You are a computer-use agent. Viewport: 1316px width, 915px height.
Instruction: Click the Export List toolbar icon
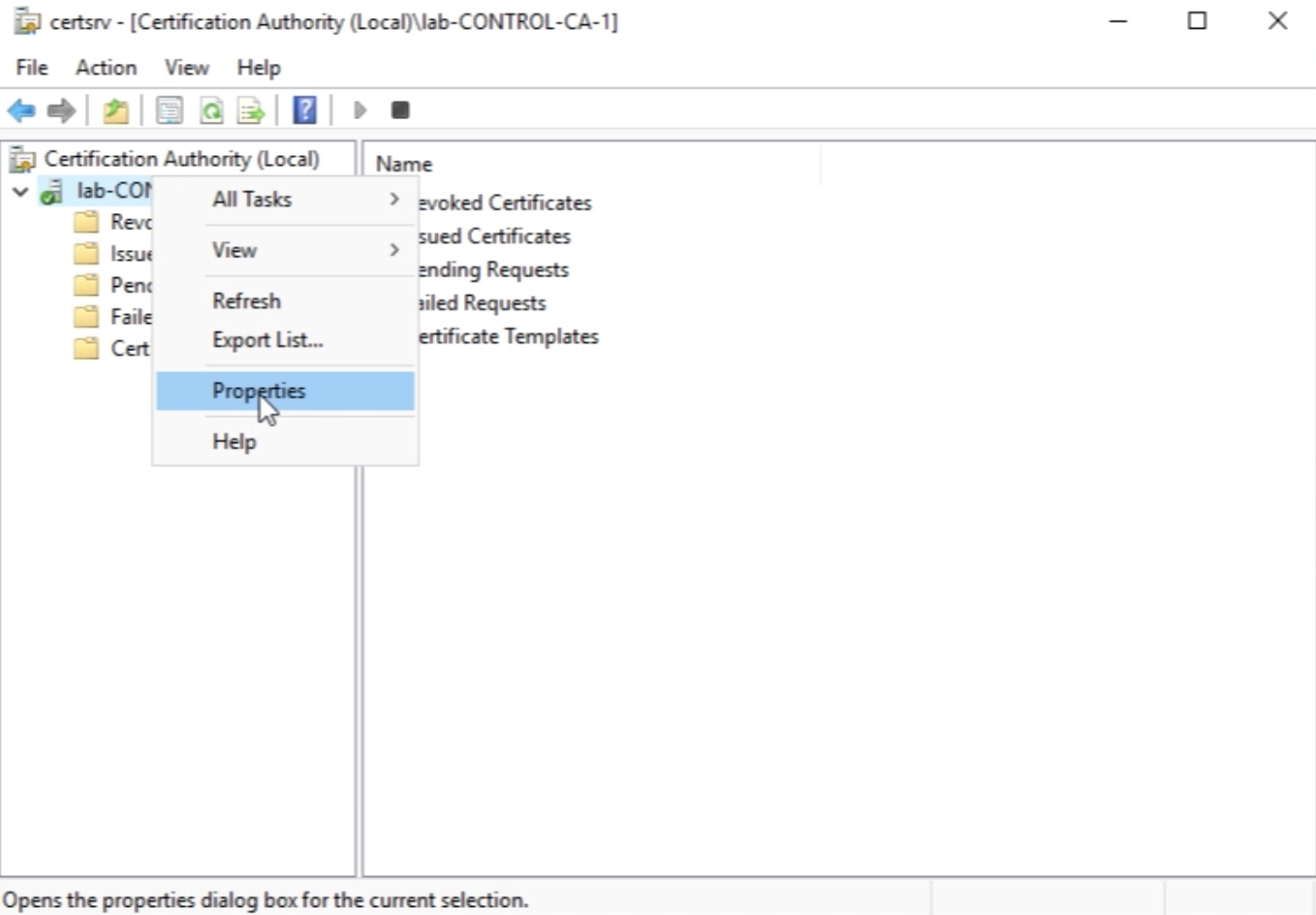(x=251, y=111)
